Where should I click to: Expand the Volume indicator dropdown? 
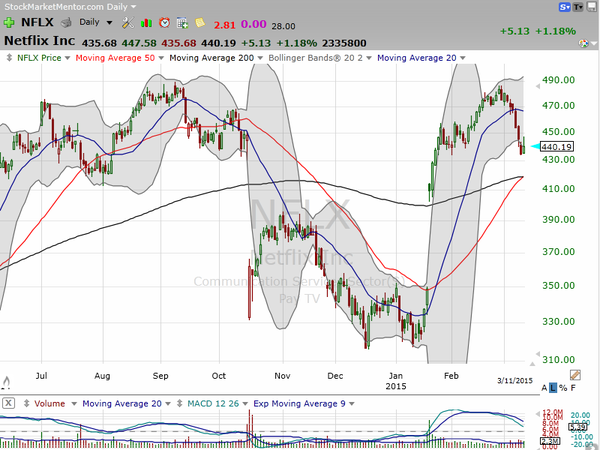74,404
